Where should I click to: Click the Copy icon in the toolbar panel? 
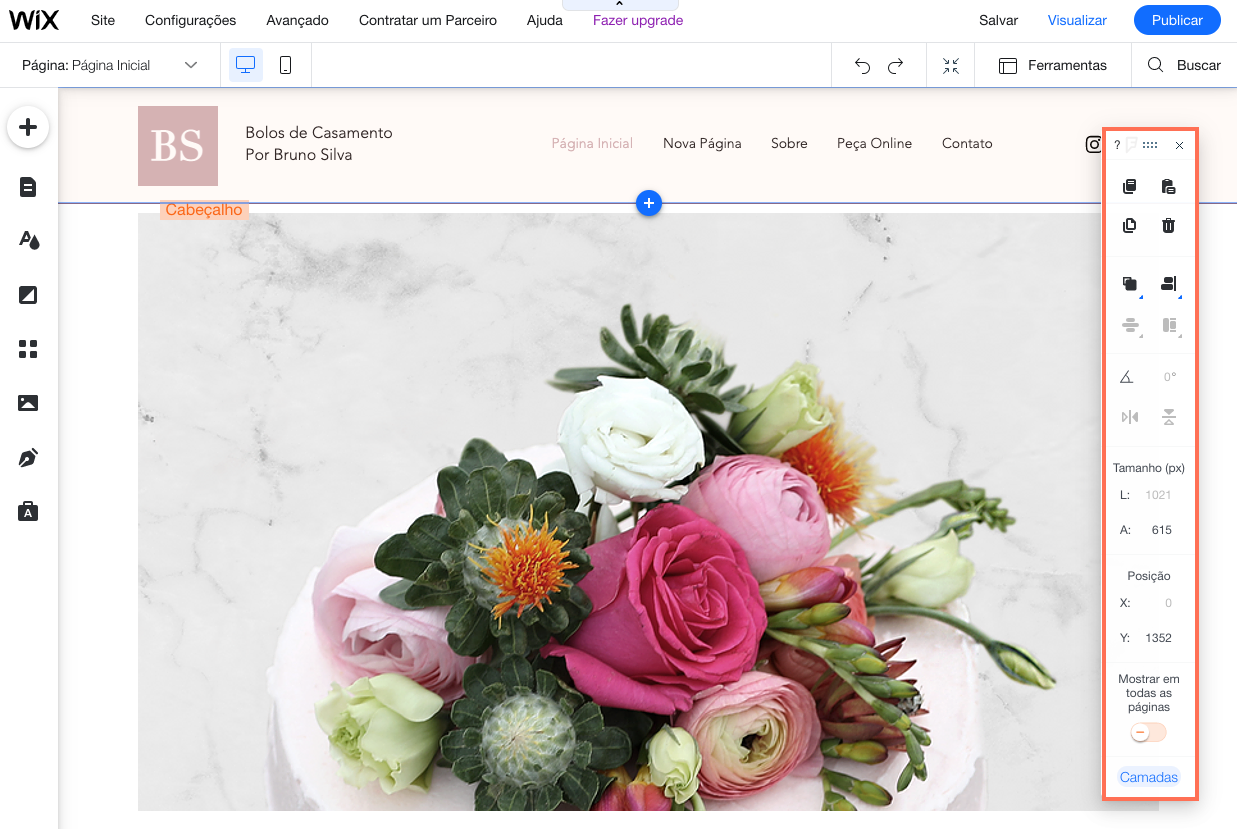[x=1130, y=187]
